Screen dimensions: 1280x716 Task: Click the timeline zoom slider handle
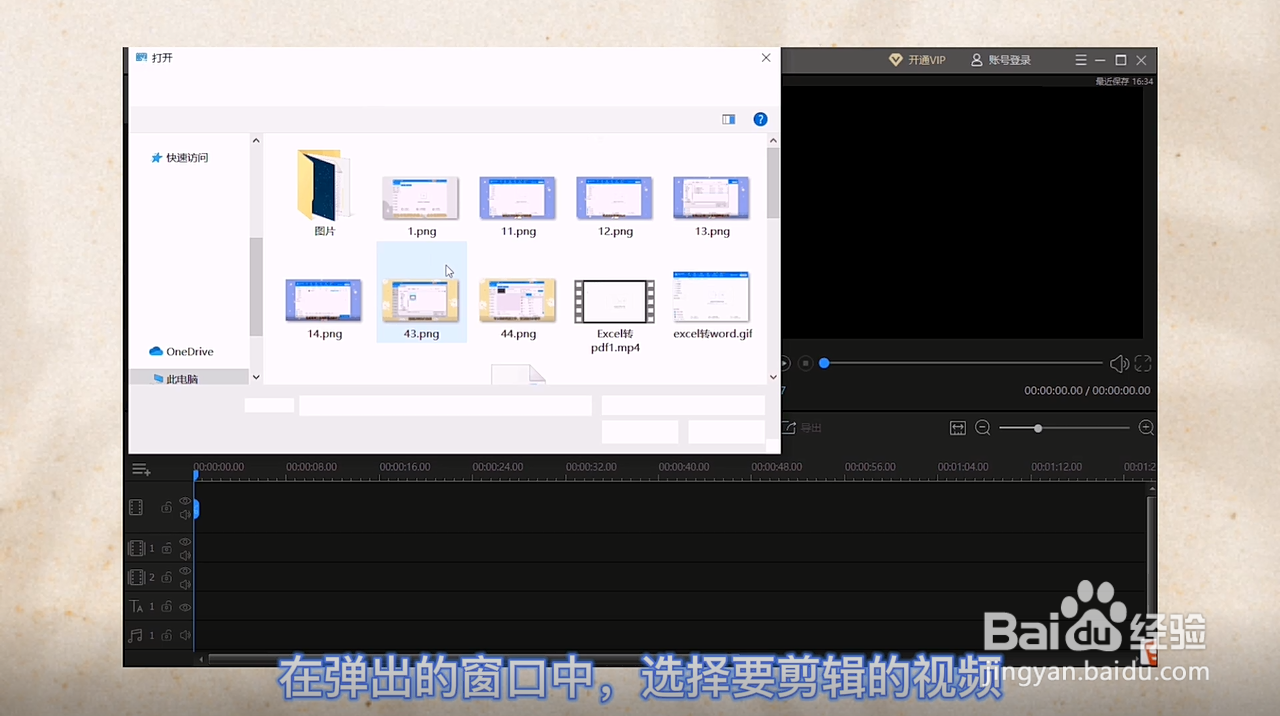click(x=1037, y=427)
